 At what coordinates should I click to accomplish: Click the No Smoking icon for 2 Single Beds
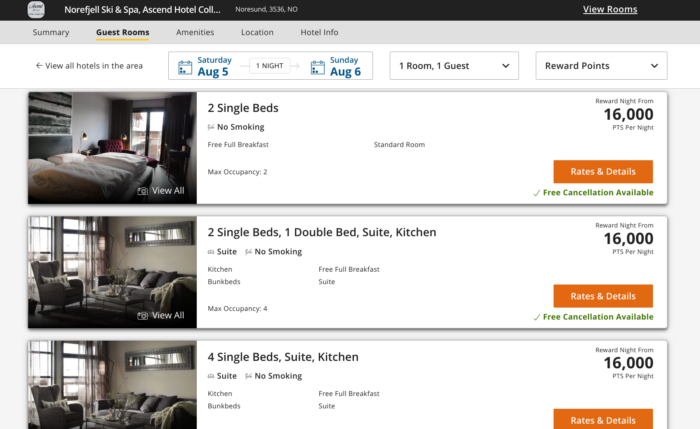coord(211,128)
